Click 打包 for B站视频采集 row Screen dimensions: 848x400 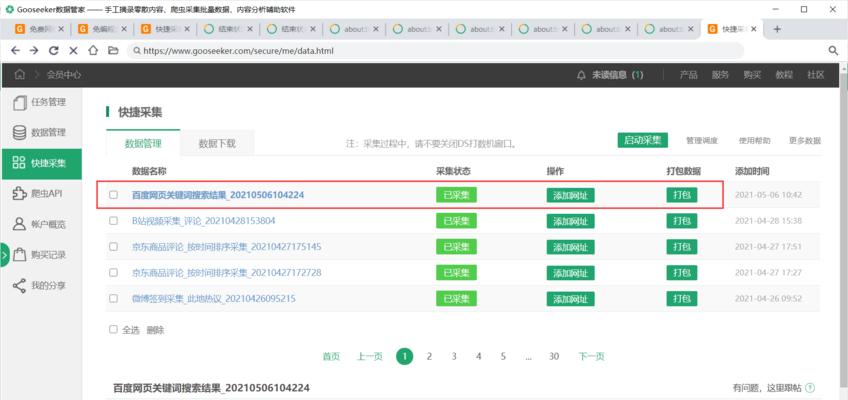681,221
